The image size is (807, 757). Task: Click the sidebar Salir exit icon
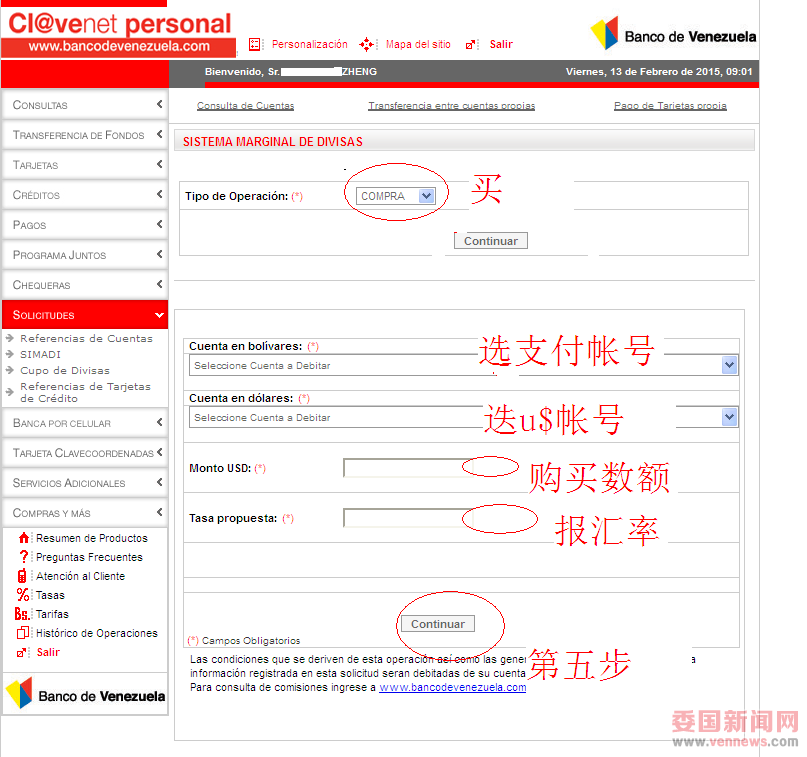[x=22, y=653]
